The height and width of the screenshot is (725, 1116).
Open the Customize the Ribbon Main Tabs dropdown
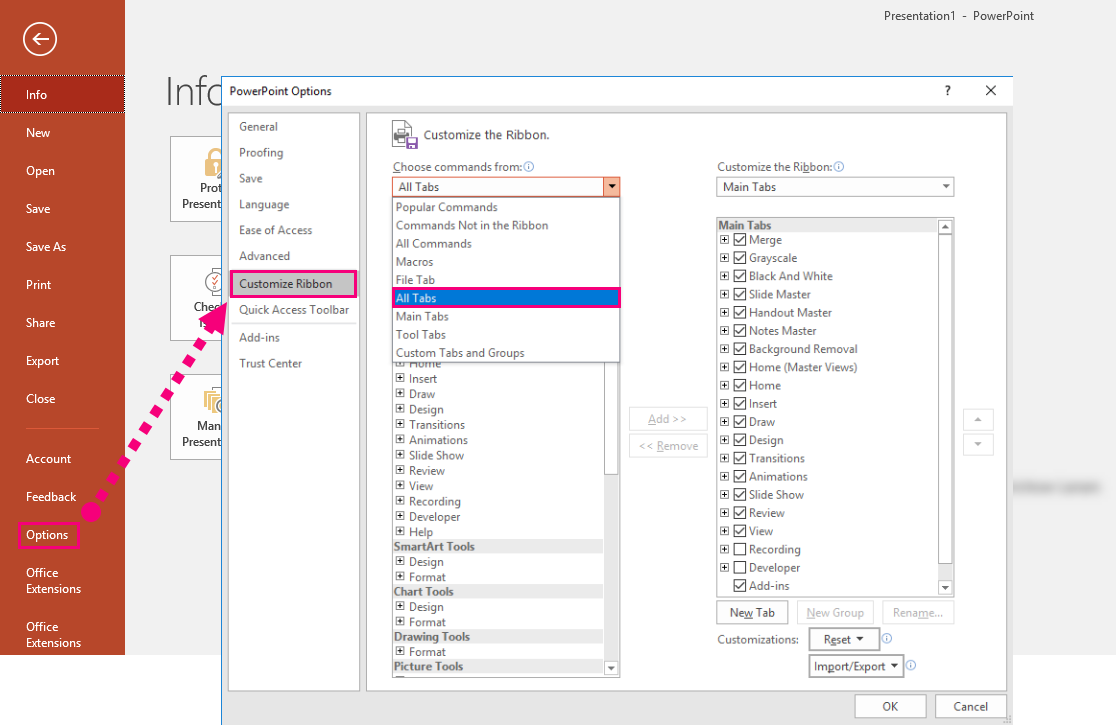[835, 187]
